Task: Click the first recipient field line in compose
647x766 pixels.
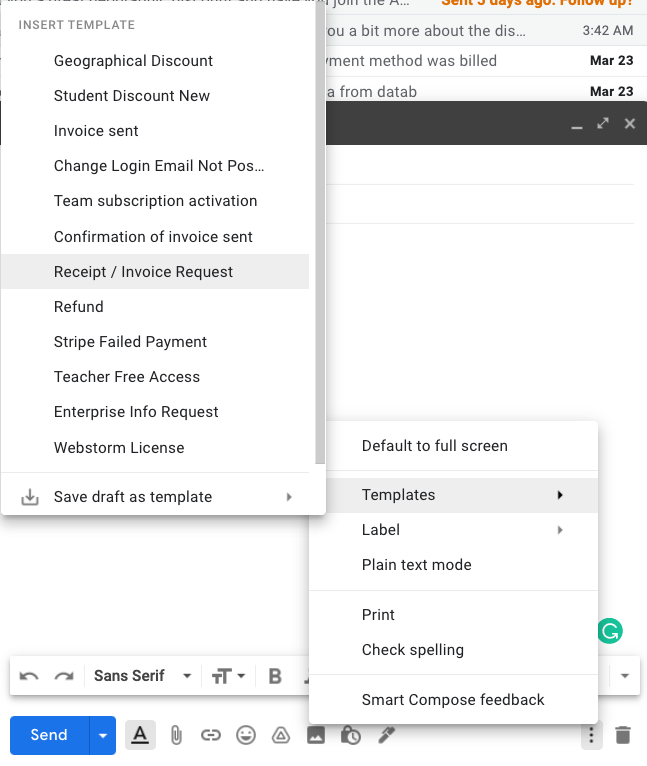Action: [480, 166]
